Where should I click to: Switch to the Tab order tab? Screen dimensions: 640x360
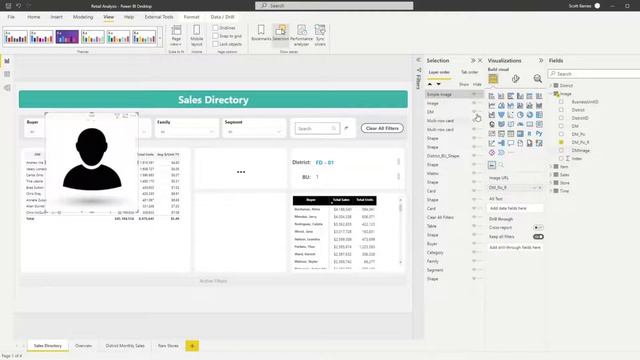click(x=469, y=72)
